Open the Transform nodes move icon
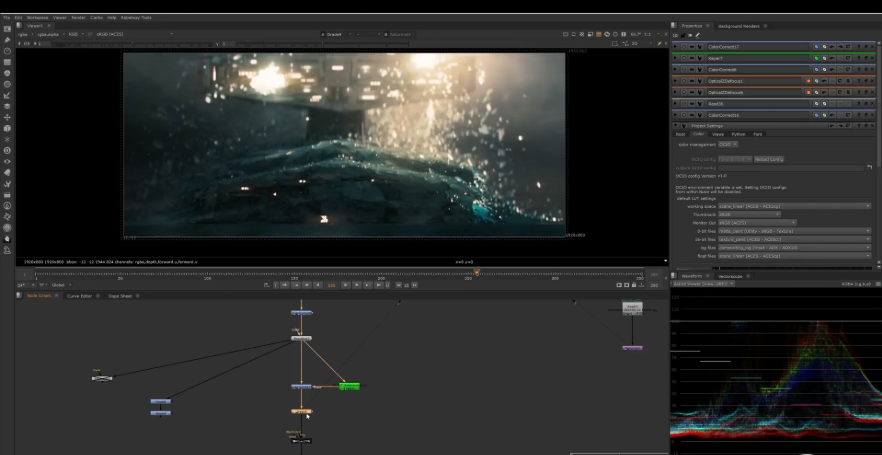 pyautogui.click(x=8, y=117)
